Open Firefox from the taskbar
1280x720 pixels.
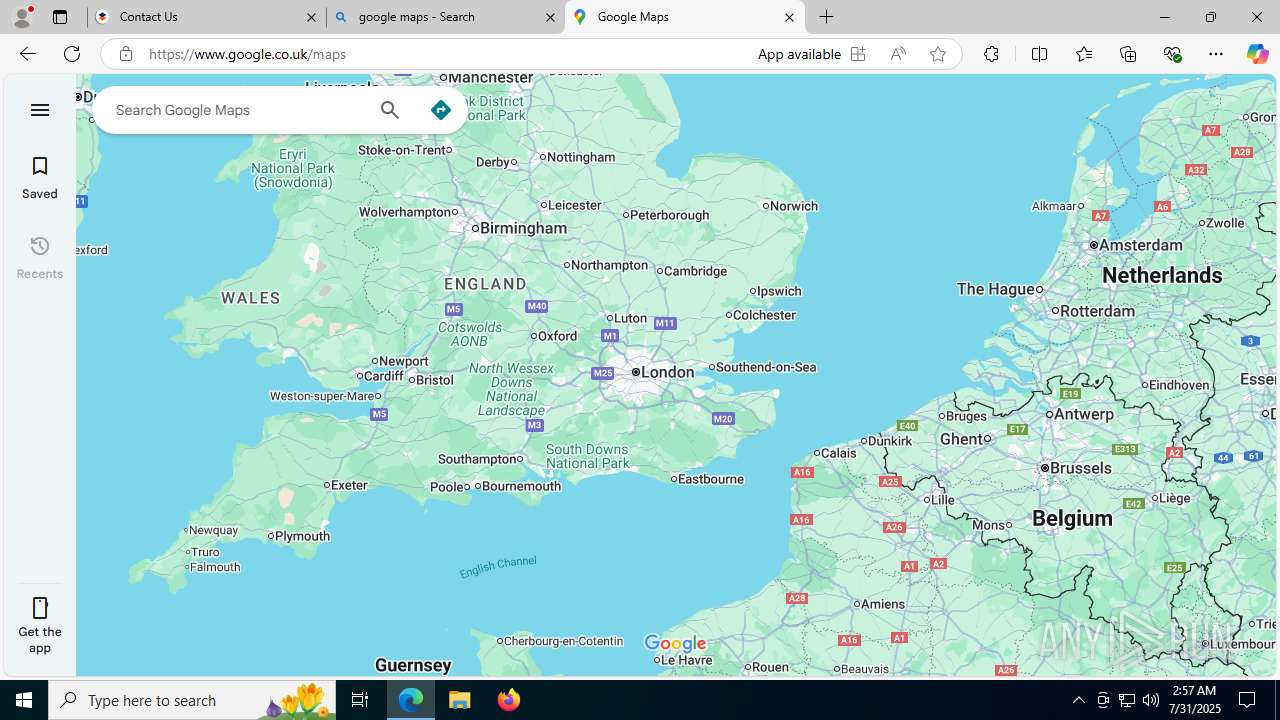pos(509,700)
